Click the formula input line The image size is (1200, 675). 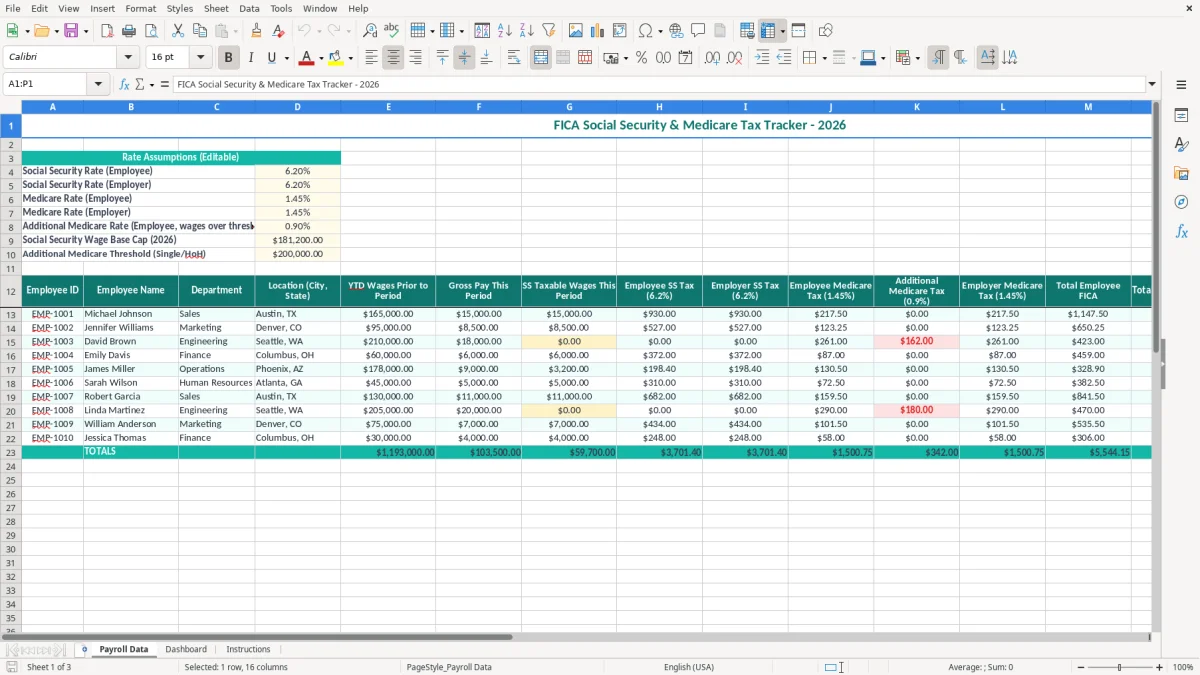pos(658,85)
